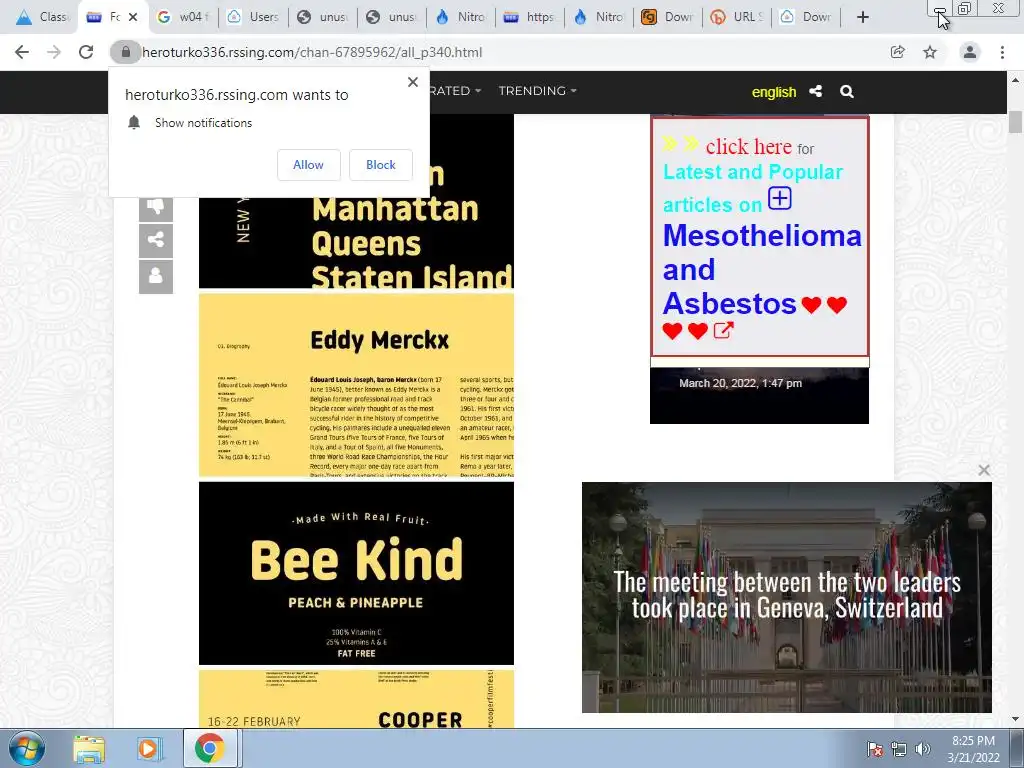
Task: Allow notifications from heroturko336.rssing.com
Action: [x=308, y=165]
